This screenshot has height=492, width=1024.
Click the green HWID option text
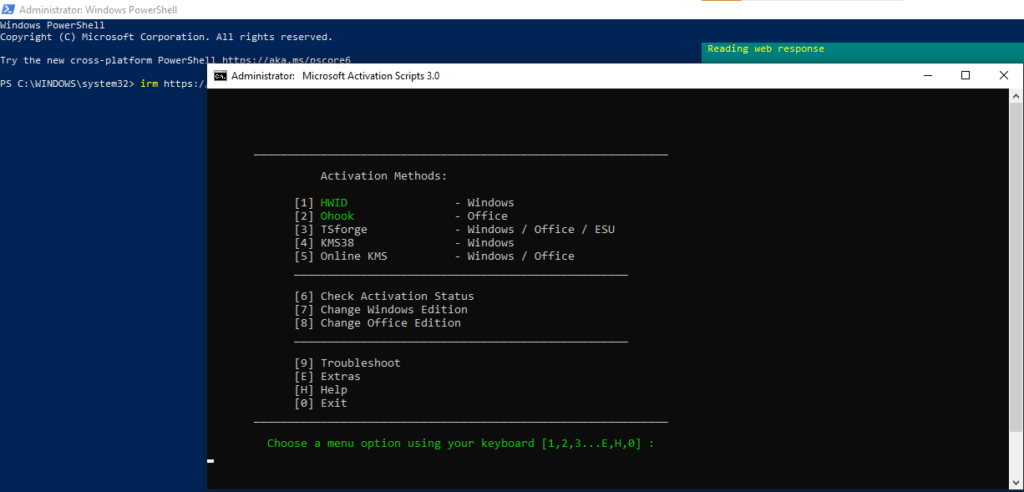coord(334,203)
